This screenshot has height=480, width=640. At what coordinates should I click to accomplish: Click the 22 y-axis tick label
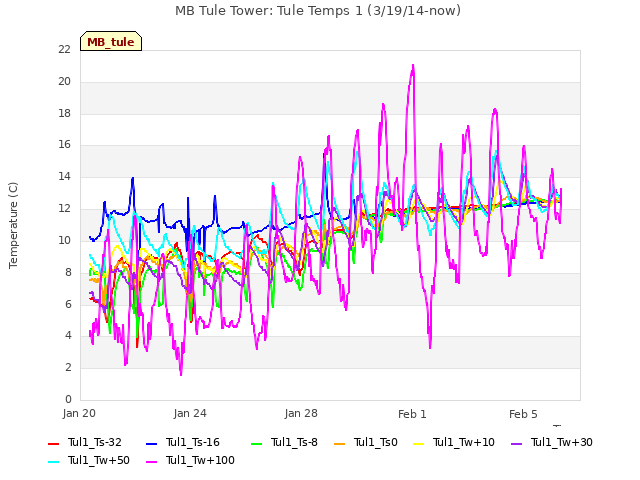click(x=64, y=49)
